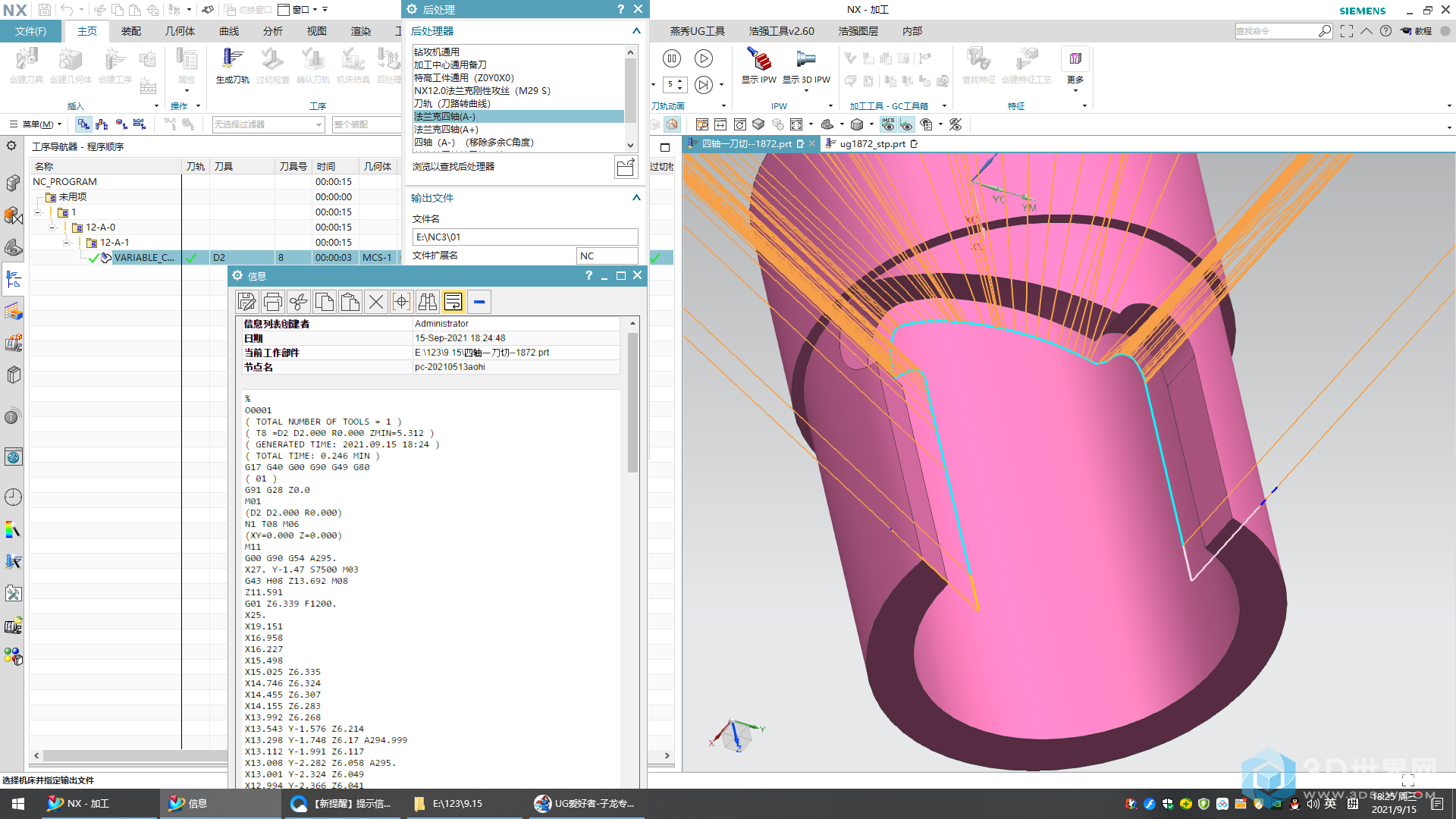Click the 信息 window vertical scrollbar thumb
Image resolution: width=1456 pixels, height=819 pixels.
[632, 402]
